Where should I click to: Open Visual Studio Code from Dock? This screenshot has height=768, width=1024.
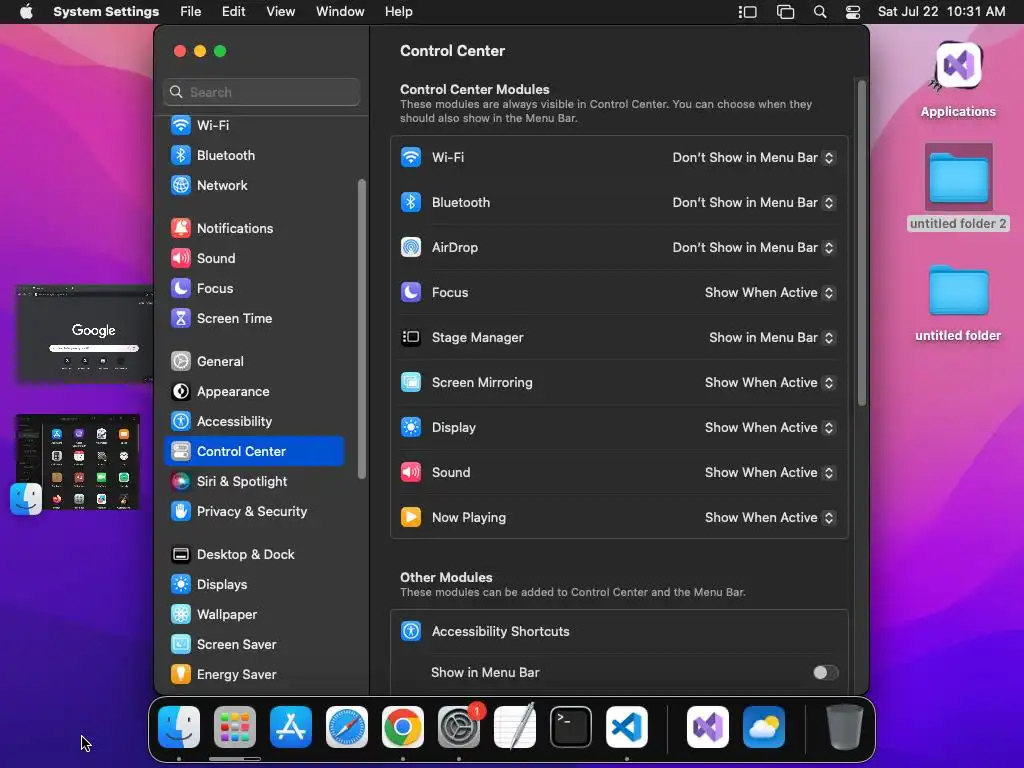click(x=627, y=727)
